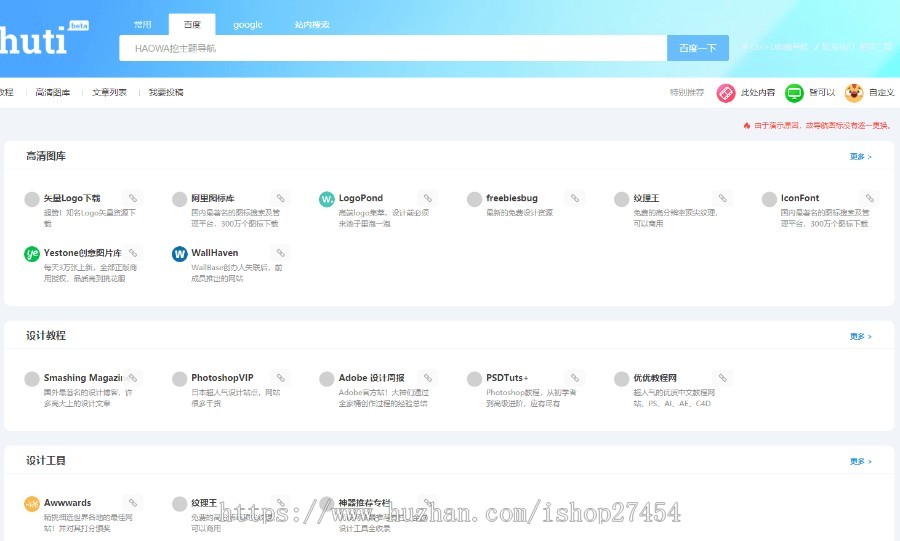The image size is (900, 541).
Task: Click the chain-link icon on freebiesbug card
Action: [x=575, y=199]
